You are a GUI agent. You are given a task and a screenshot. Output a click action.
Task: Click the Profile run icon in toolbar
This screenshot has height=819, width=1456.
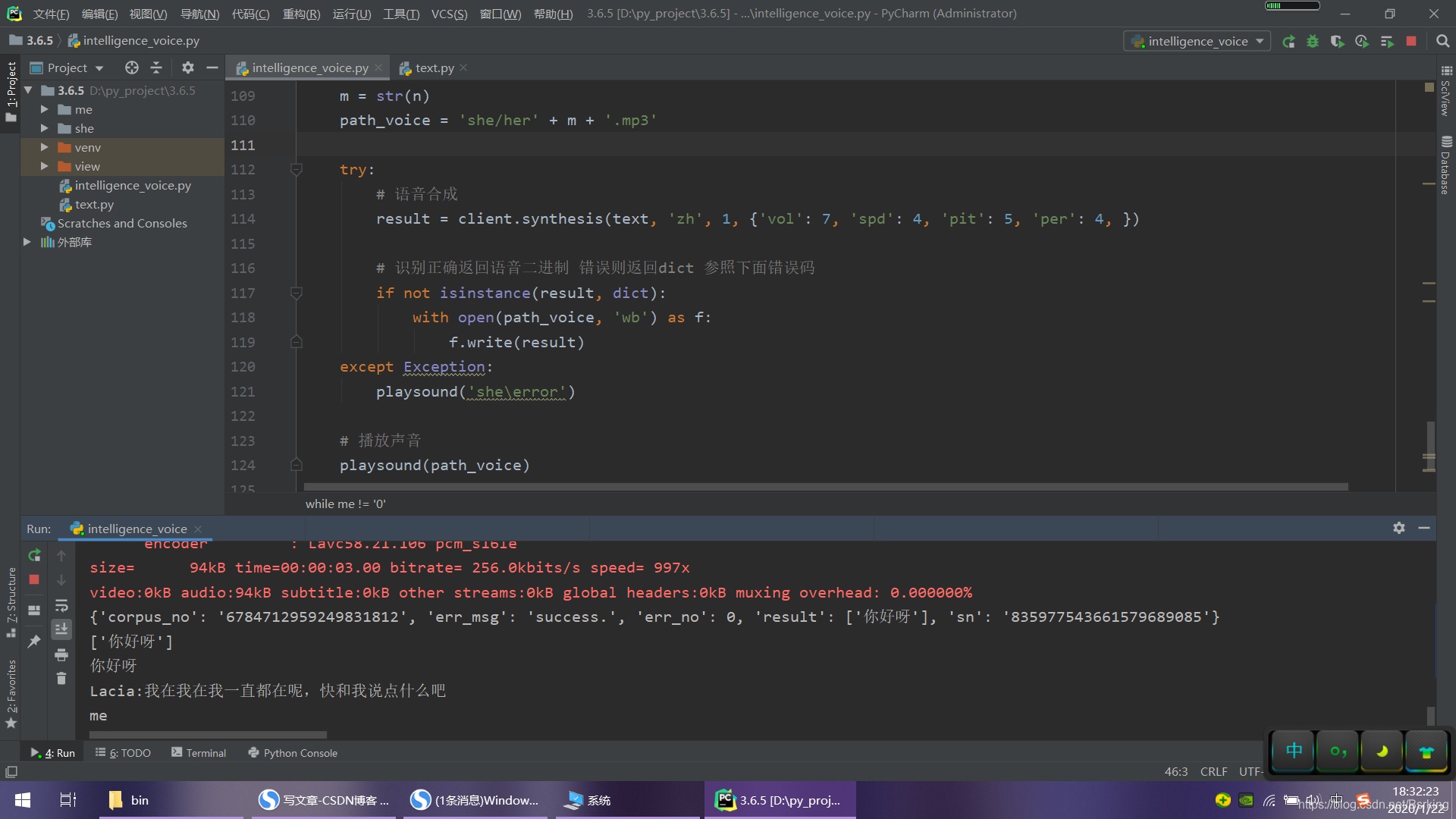(x=1362, y=42)
